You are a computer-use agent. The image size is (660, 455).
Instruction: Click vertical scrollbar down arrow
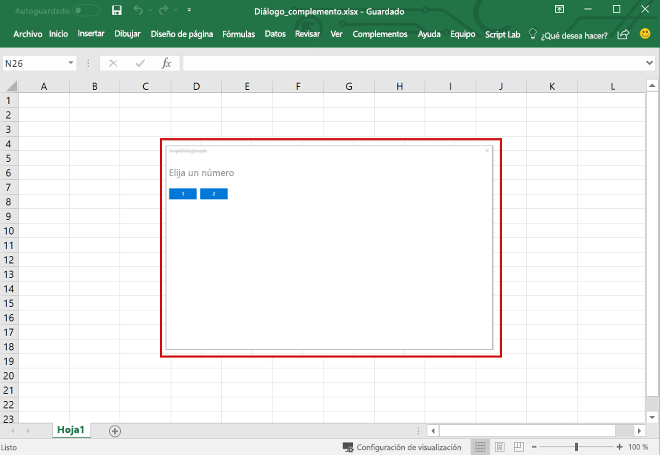pyautogui.click(x=652, y=417)
